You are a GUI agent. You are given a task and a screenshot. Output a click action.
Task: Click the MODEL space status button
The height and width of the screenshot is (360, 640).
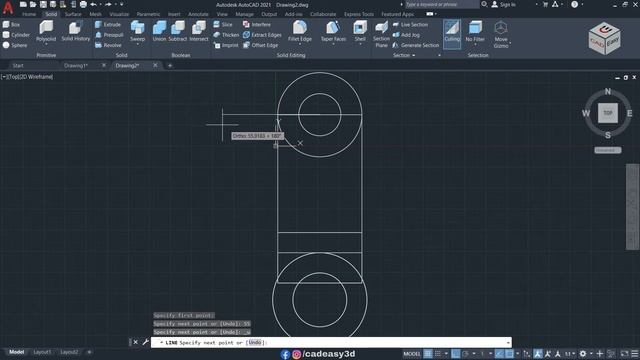[x=412, y=353]
